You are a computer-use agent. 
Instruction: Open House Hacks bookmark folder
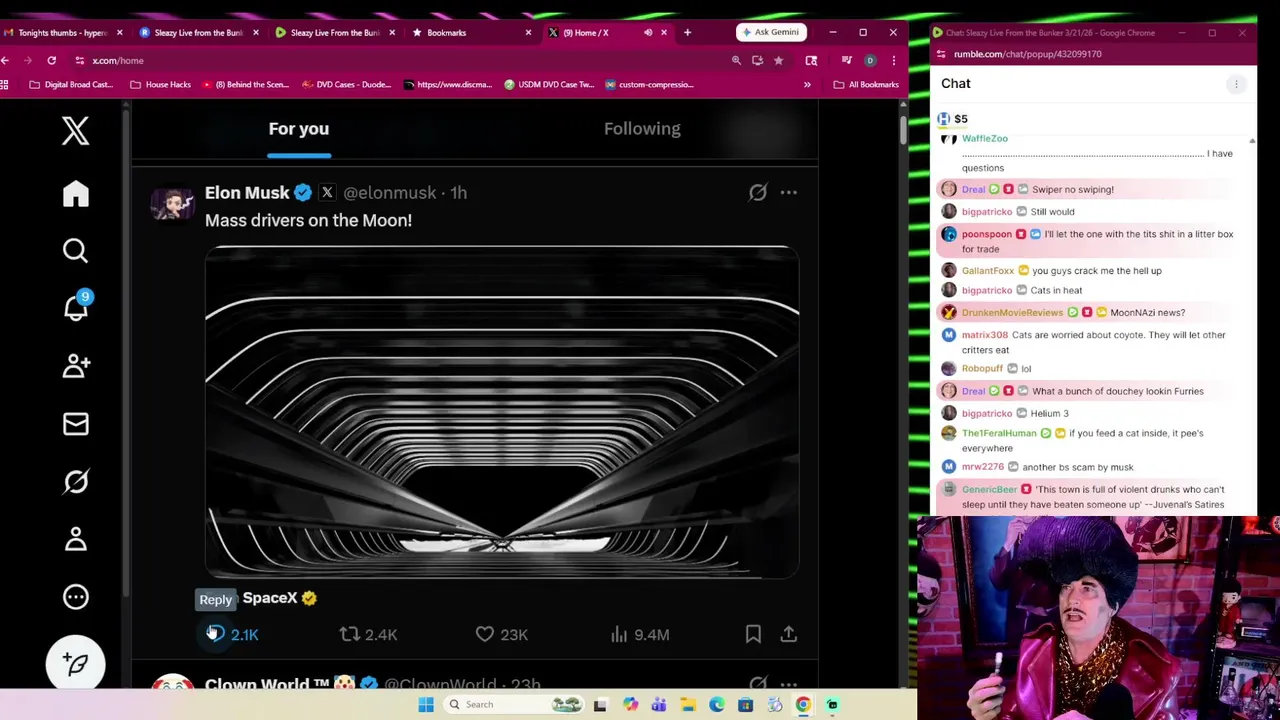[160, 84]
